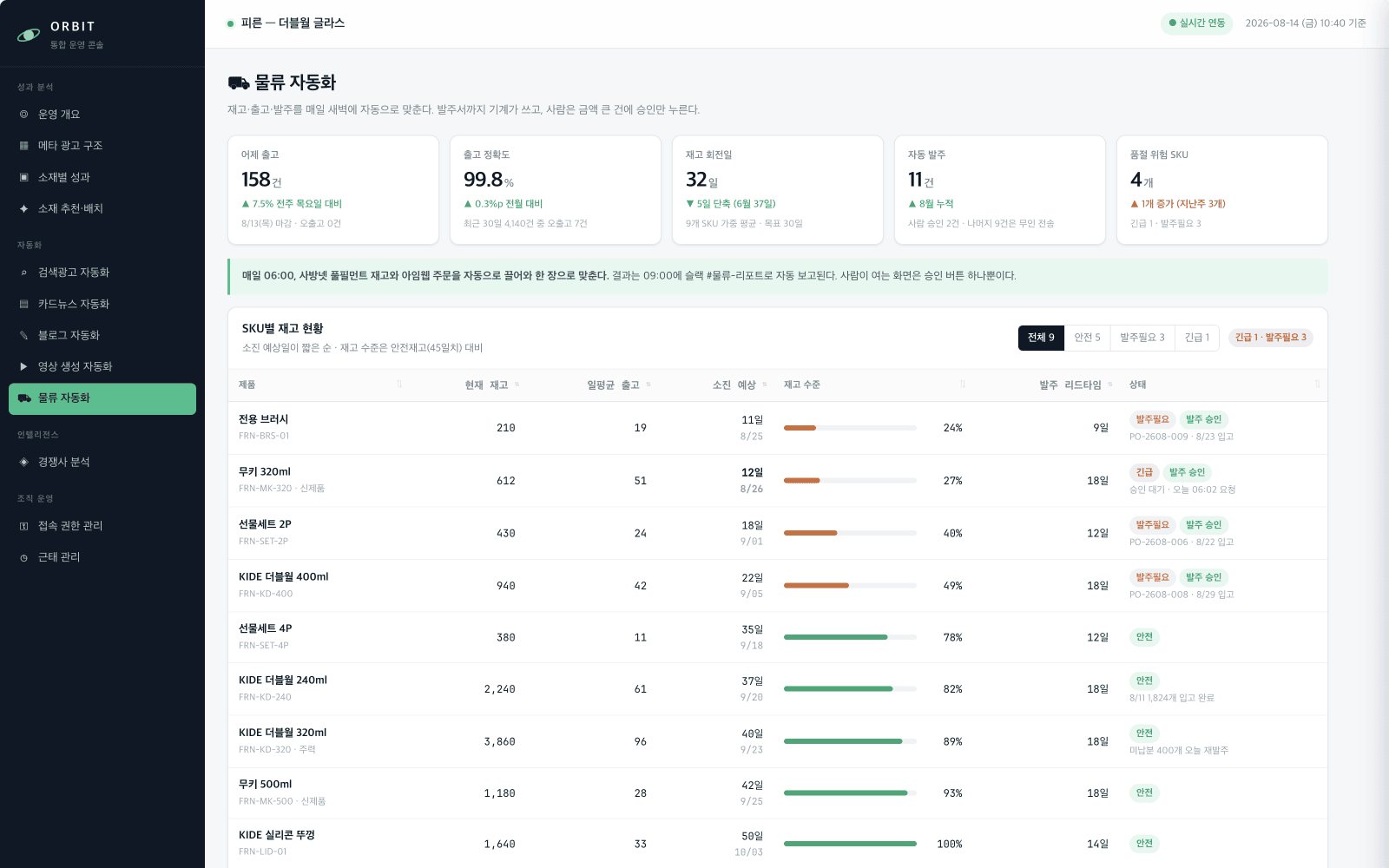Image resolution: width=1389 pixels, height=868 pixels.
Task: Click the 재고 회전일 summary card
Action: click(x=778, y=190)
